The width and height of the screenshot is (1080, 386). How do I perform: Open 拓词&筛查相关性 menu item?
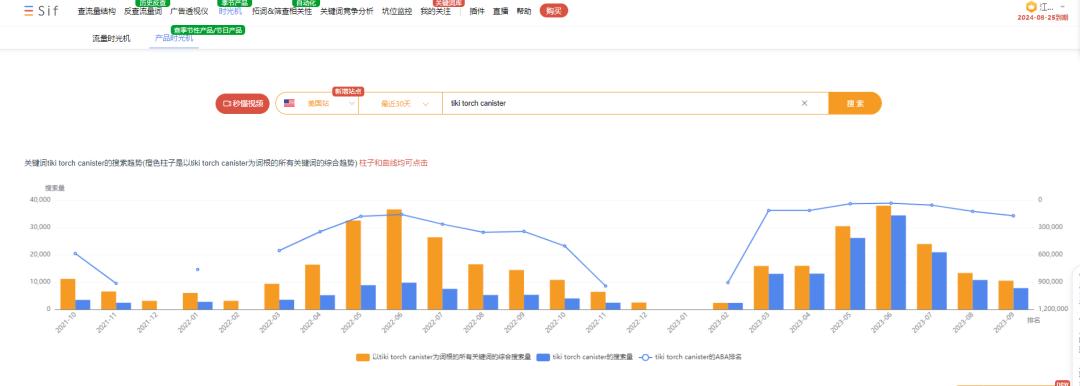282,12
